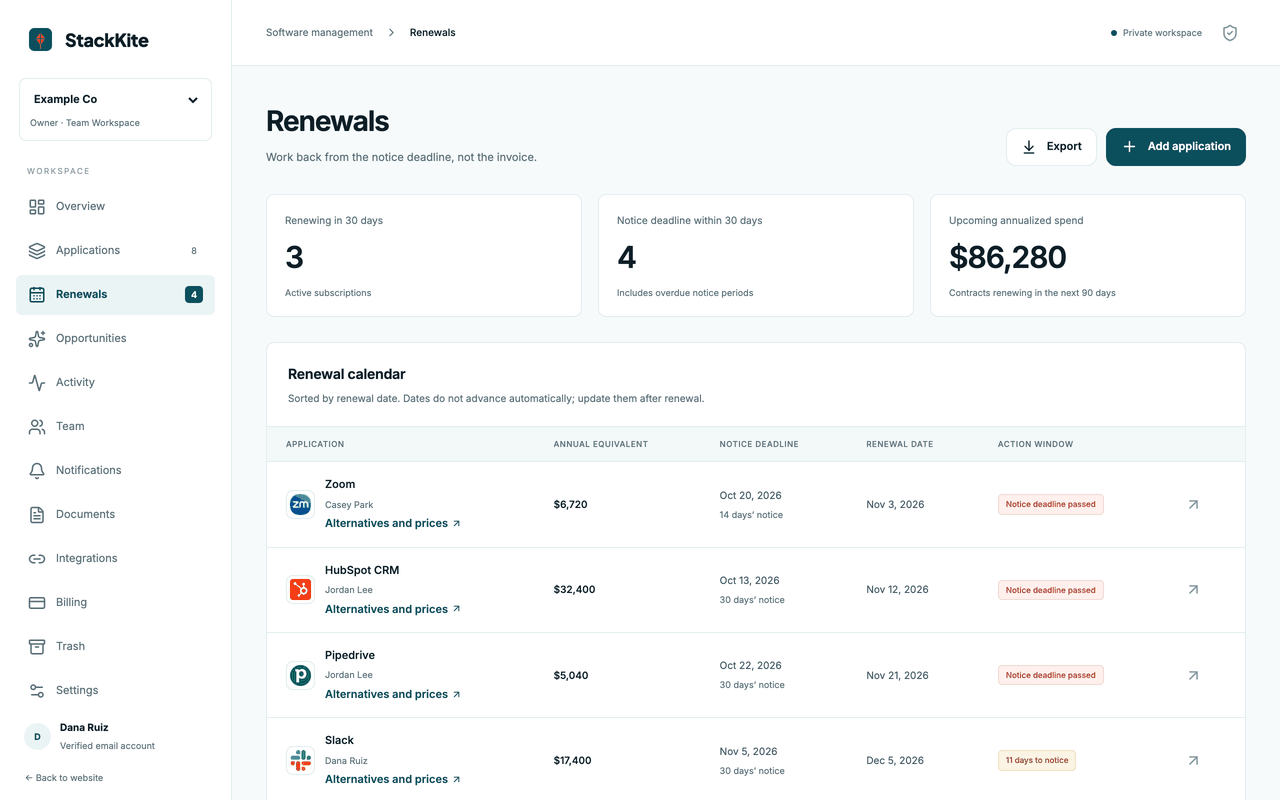Open the Activity pulse icon

[x=37, y=383]
